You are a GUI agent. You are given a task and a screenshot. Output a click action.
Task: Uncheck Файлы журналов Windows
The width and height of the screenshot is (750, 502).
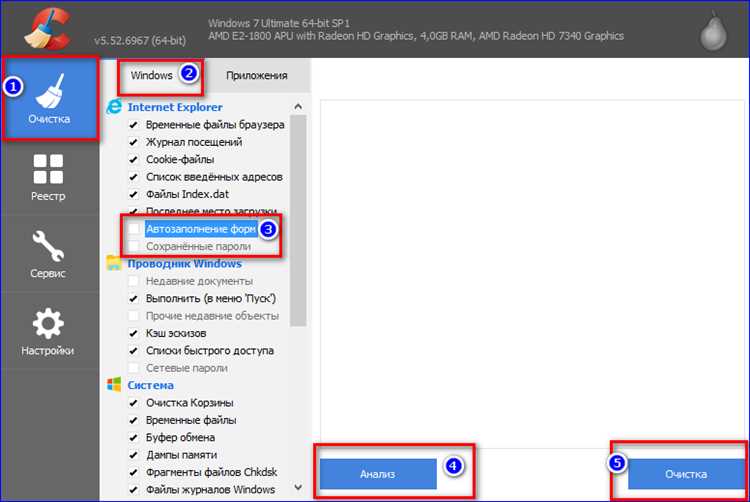click(133, 490)
